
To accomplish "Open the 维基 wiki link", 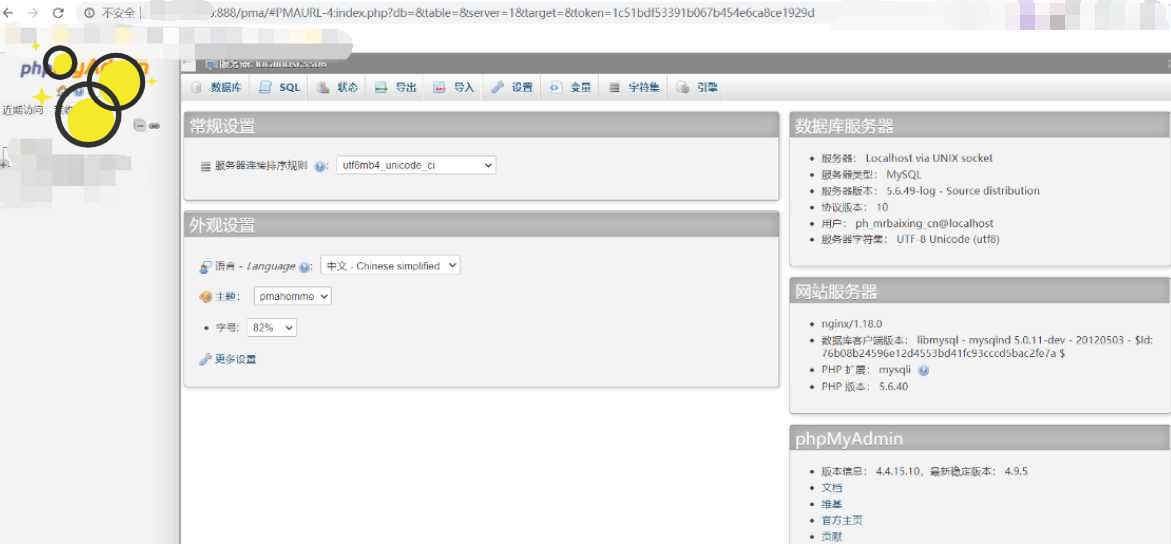I will [832, 504].
